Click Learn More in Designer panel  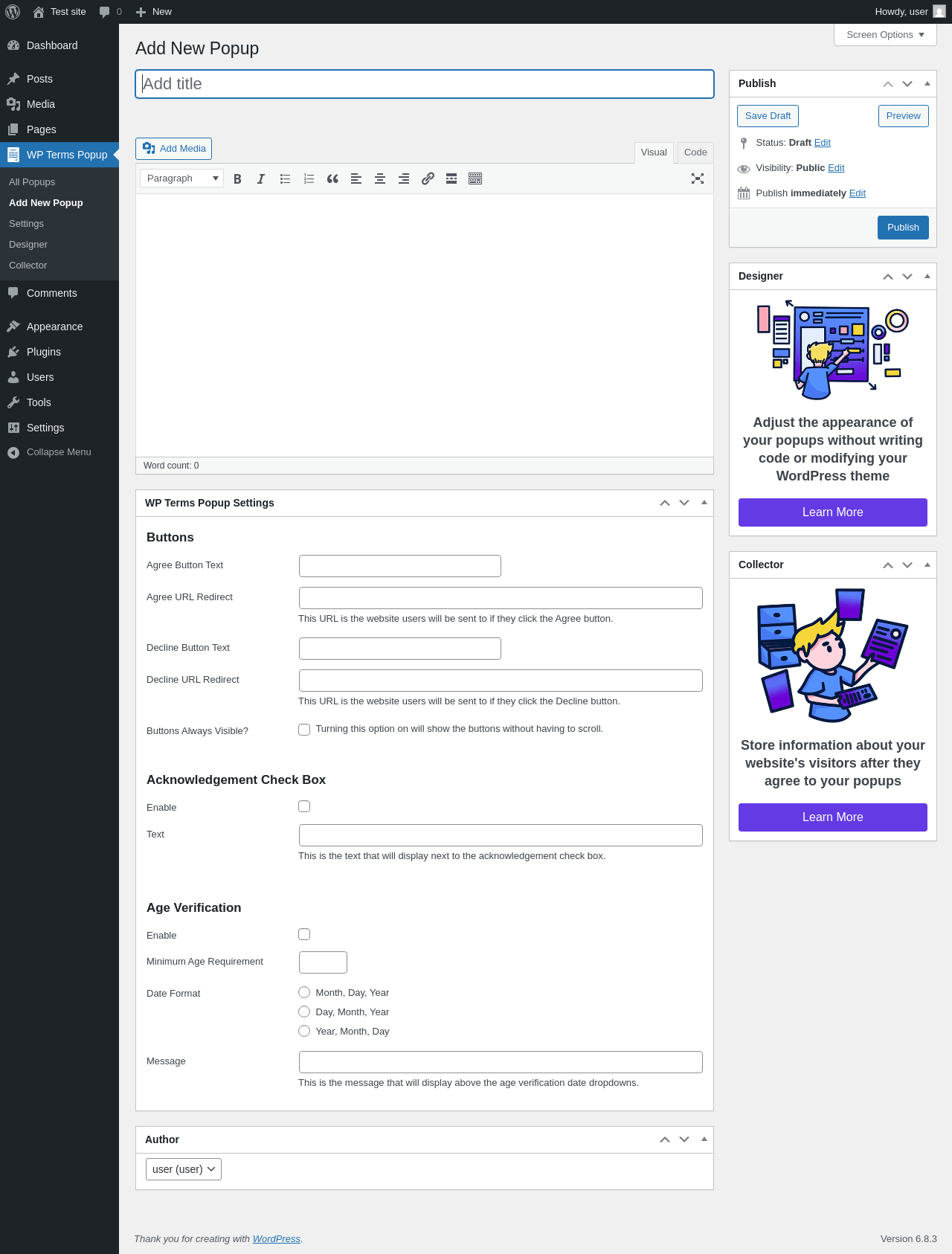(833, 512)
